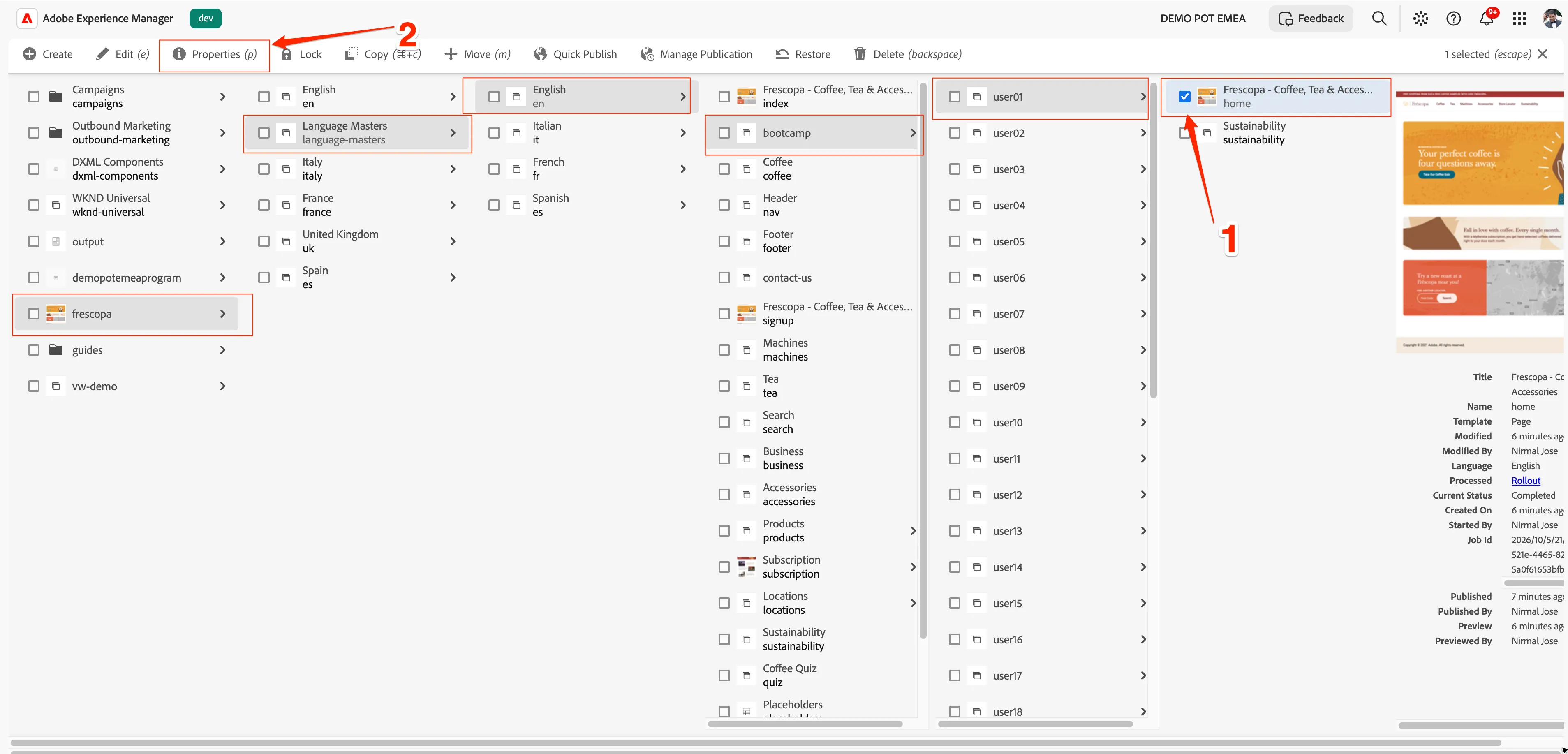Open the search magnifier icon

pyautogui.click(x=1379, y=18)
